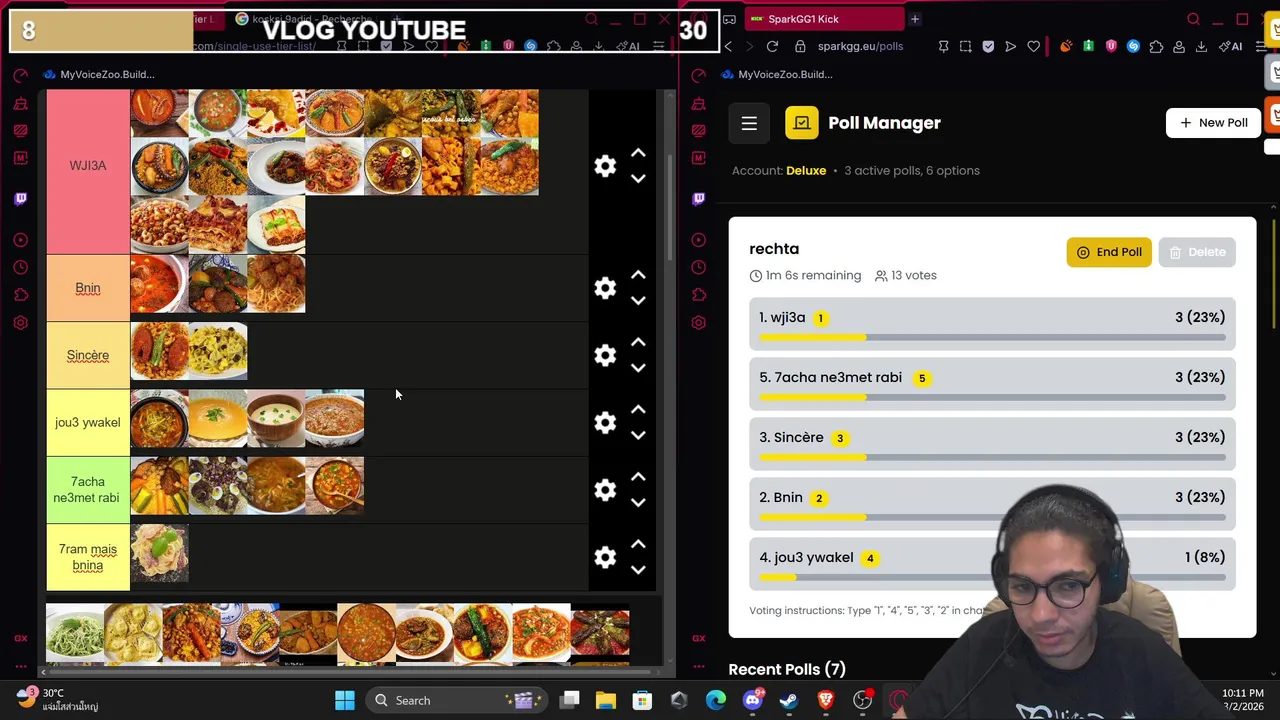Click the Recent Polls (7) heading
The image size is (1280, 720).
(787, 669)
